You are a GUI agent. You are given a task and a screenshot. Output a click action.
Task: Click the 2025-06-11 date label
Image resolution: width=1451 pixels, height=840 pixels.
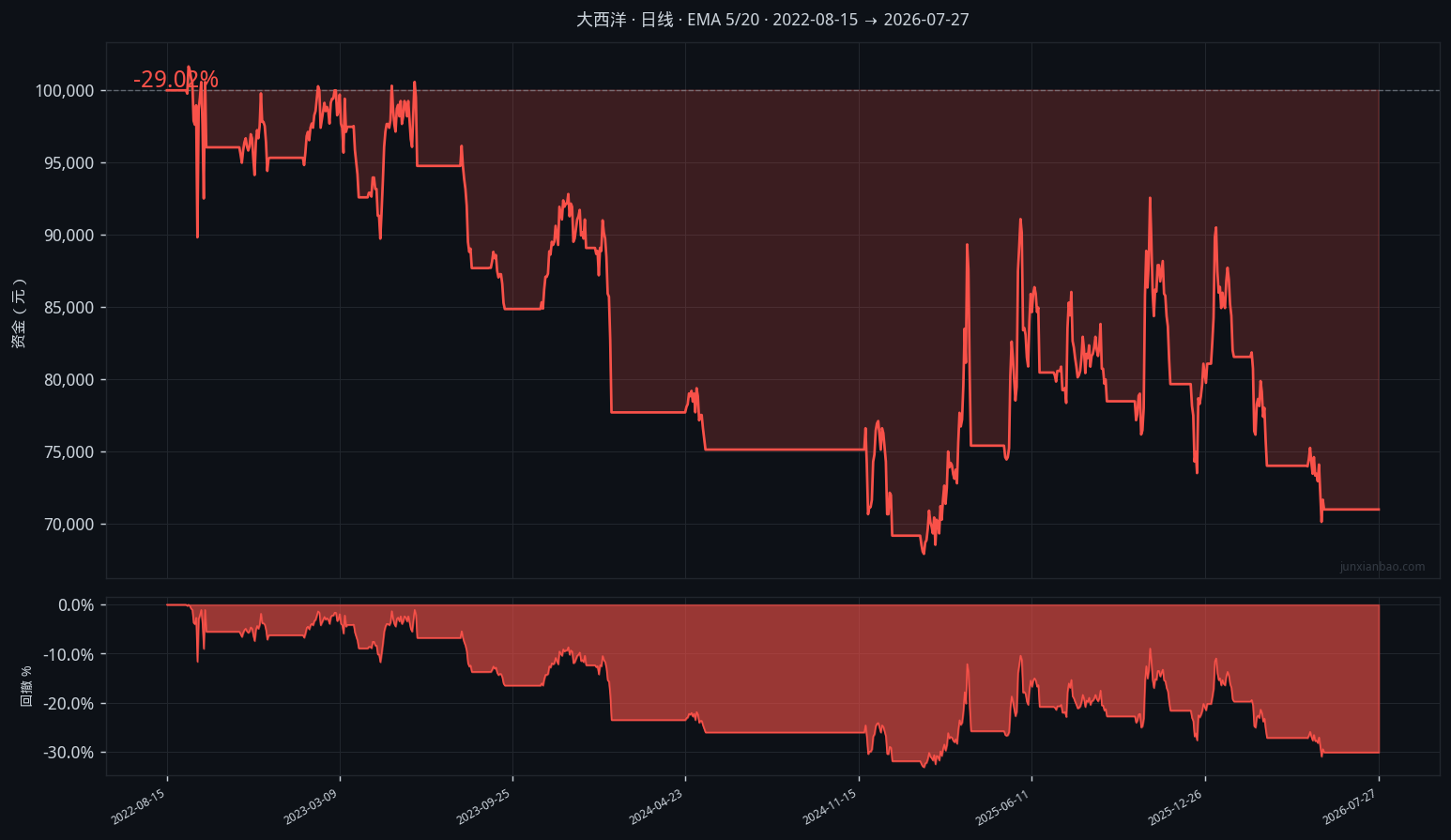pyautogui.click(x=1002, y=807)
